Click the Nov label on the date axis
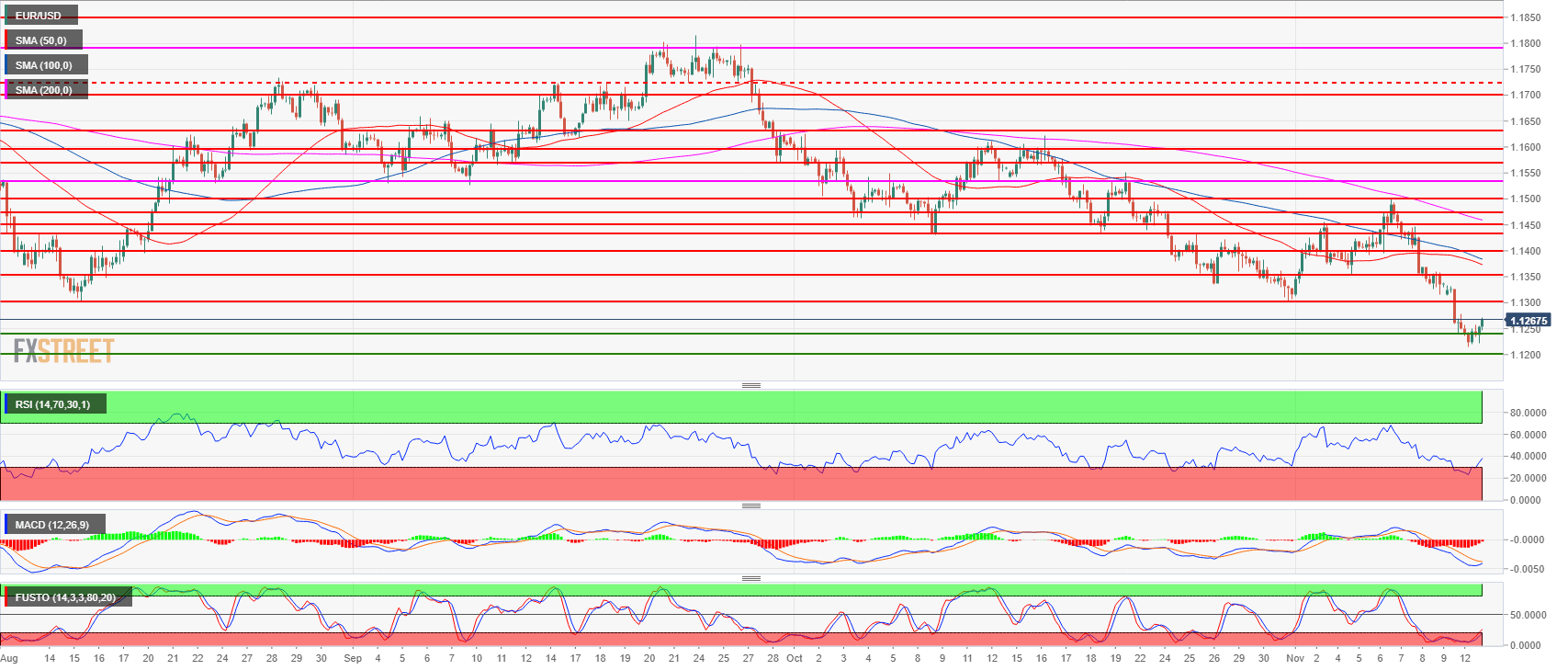The height and width of the screenshot is (670, 1568). click(1295, 658)
